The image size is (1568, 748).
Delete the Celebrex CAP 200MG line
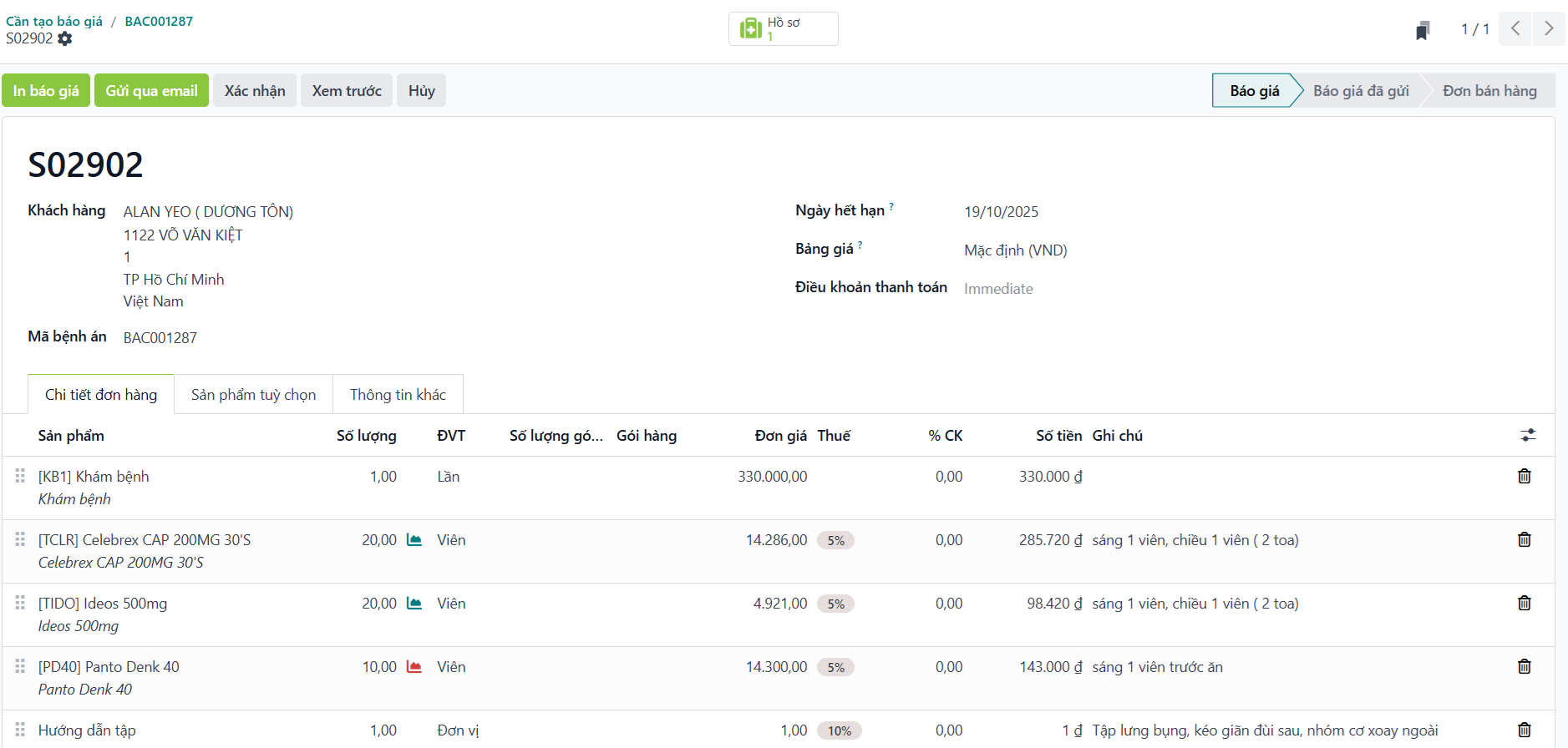coord(1524,539)
